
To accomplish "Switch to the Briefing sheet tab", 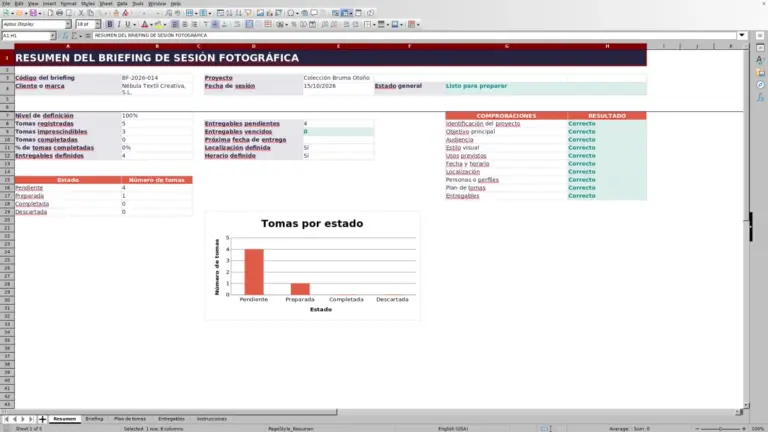I will (94, 419).
